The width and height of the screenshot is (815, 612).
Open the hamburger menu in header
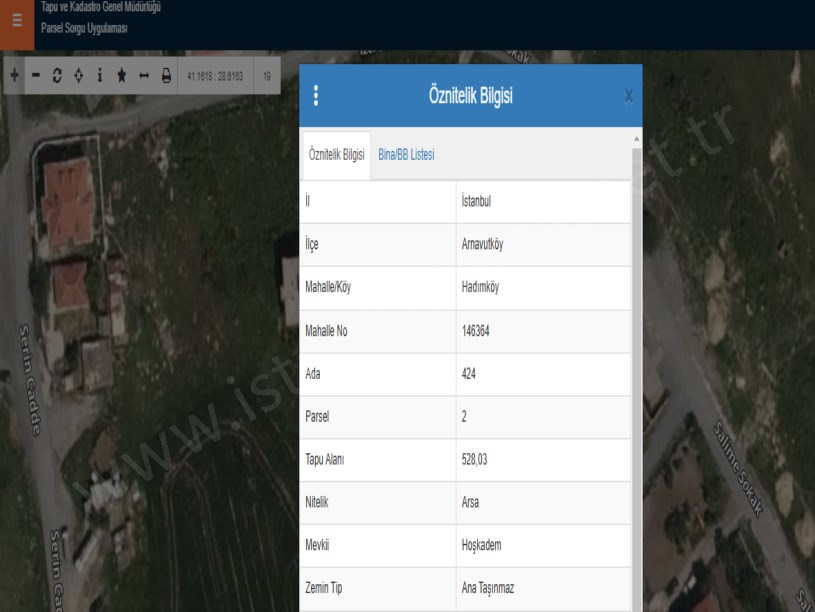[x=16, y=20]
